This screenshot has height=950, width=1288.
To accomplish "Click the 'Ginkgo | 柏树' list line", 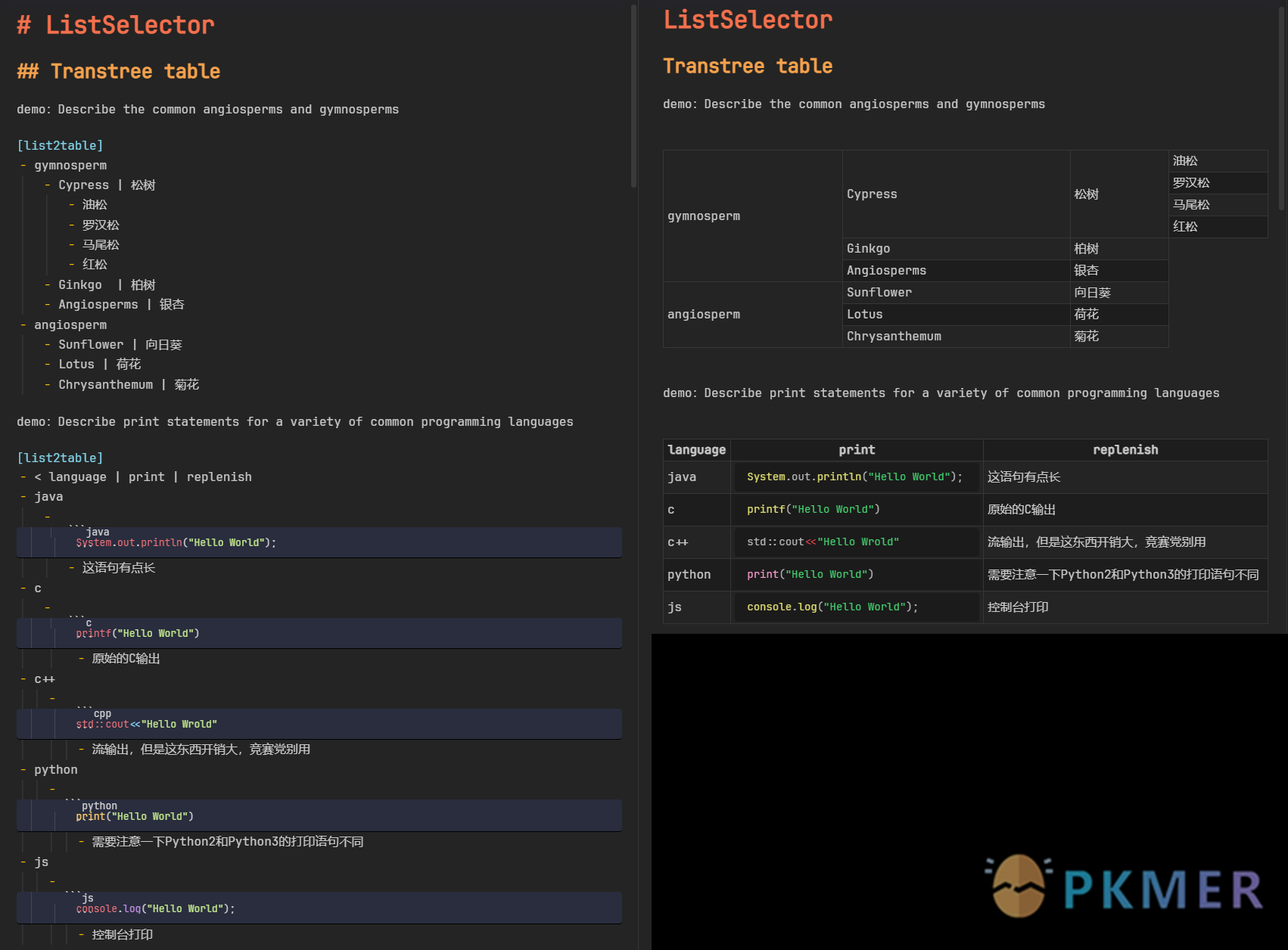I will pyautogui.click(x=107, y=284).
